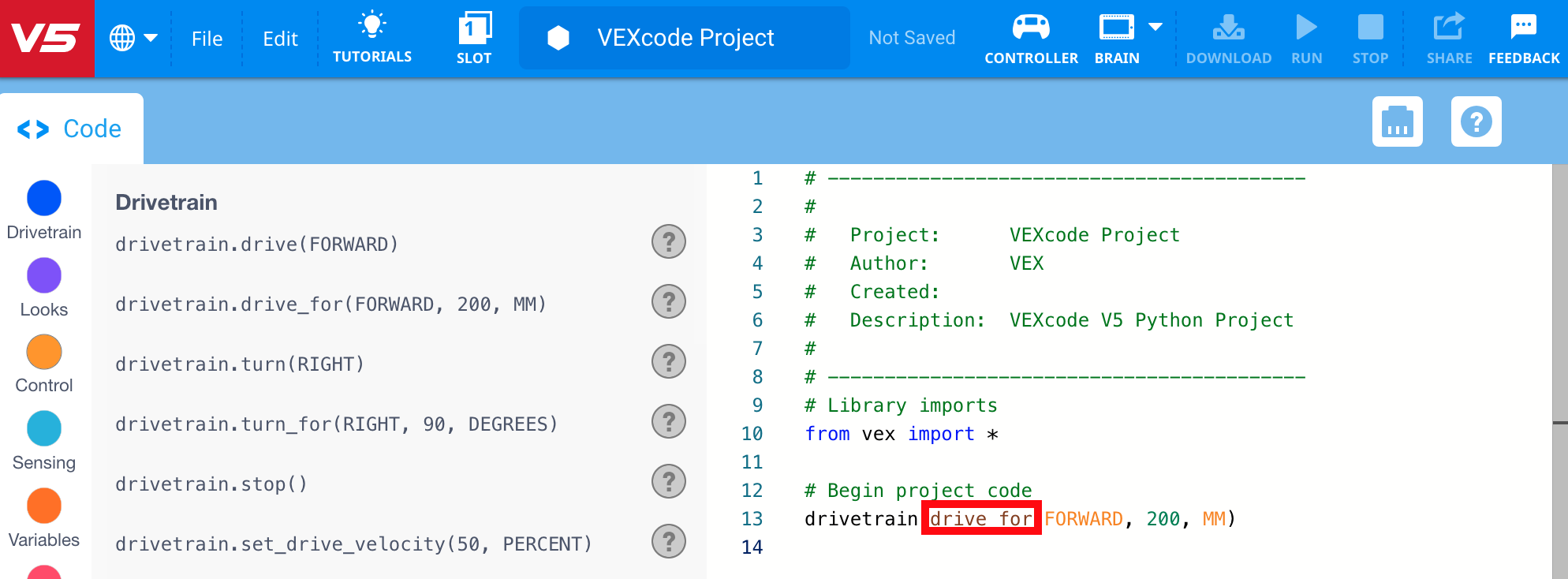Open the devices port panel icon

pos(1397,121)
